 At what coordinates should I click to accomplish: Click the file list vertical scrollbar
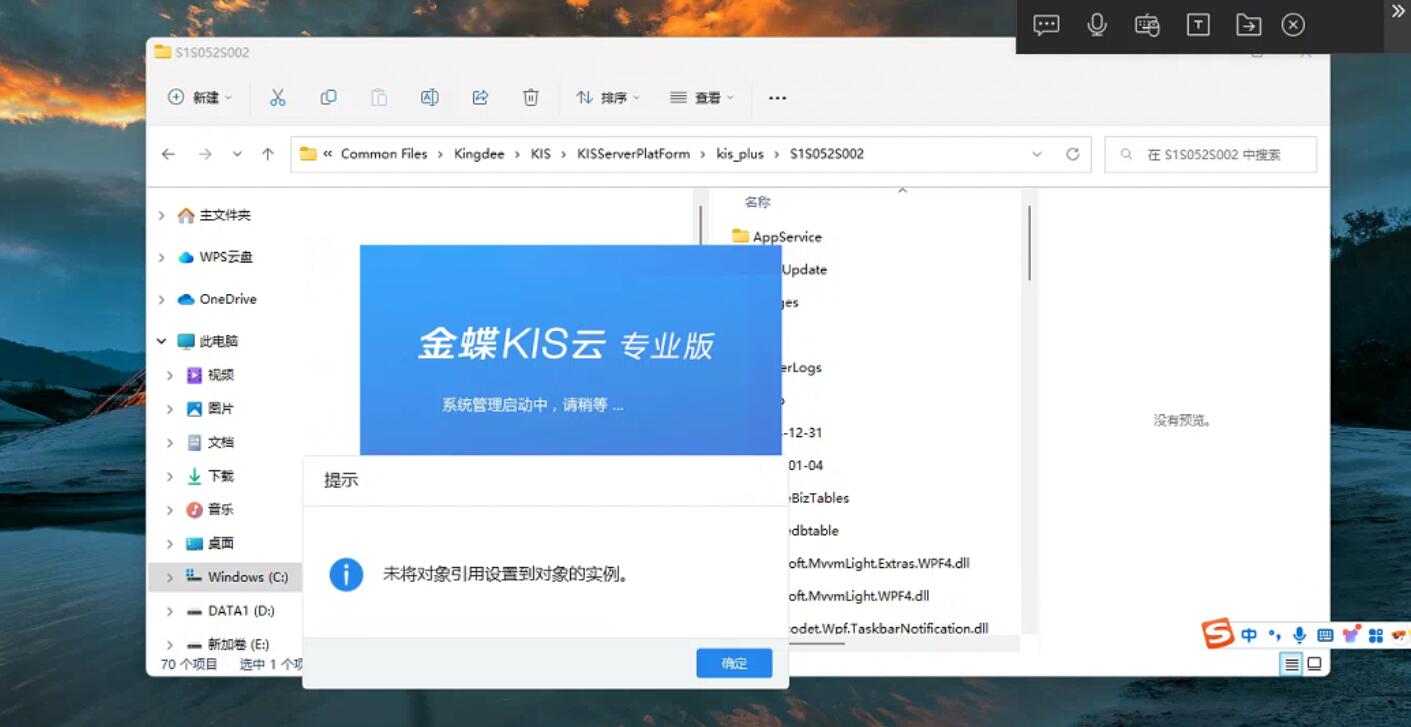[1029, 243]
